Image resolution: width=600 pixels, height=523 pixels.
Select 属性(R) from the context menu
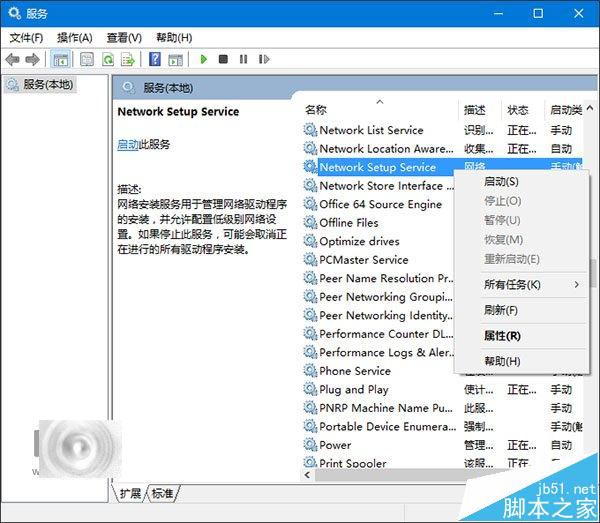tap(502, 336)
